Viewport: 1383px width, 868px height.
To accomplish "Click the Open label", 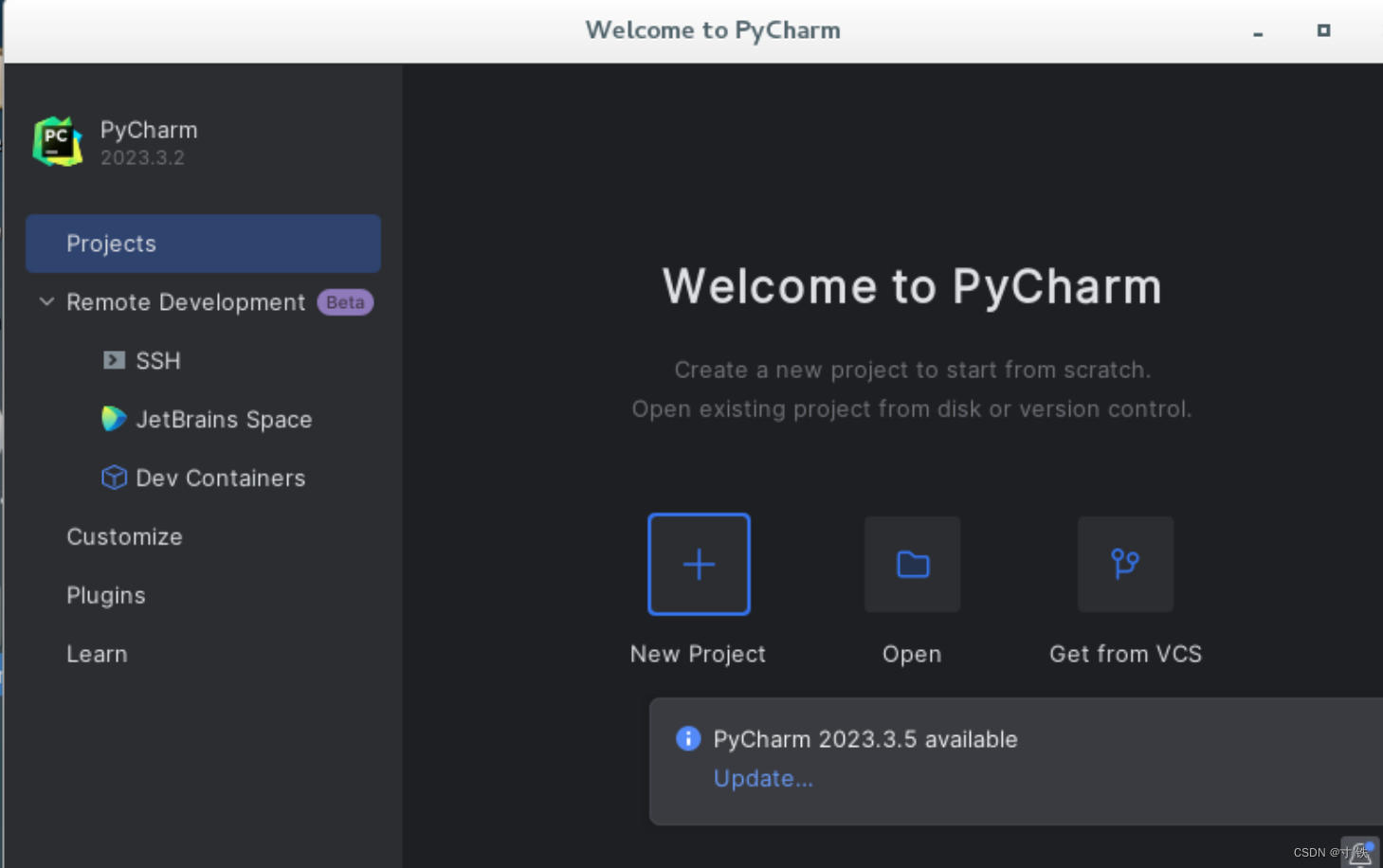I will click(912, 654).
